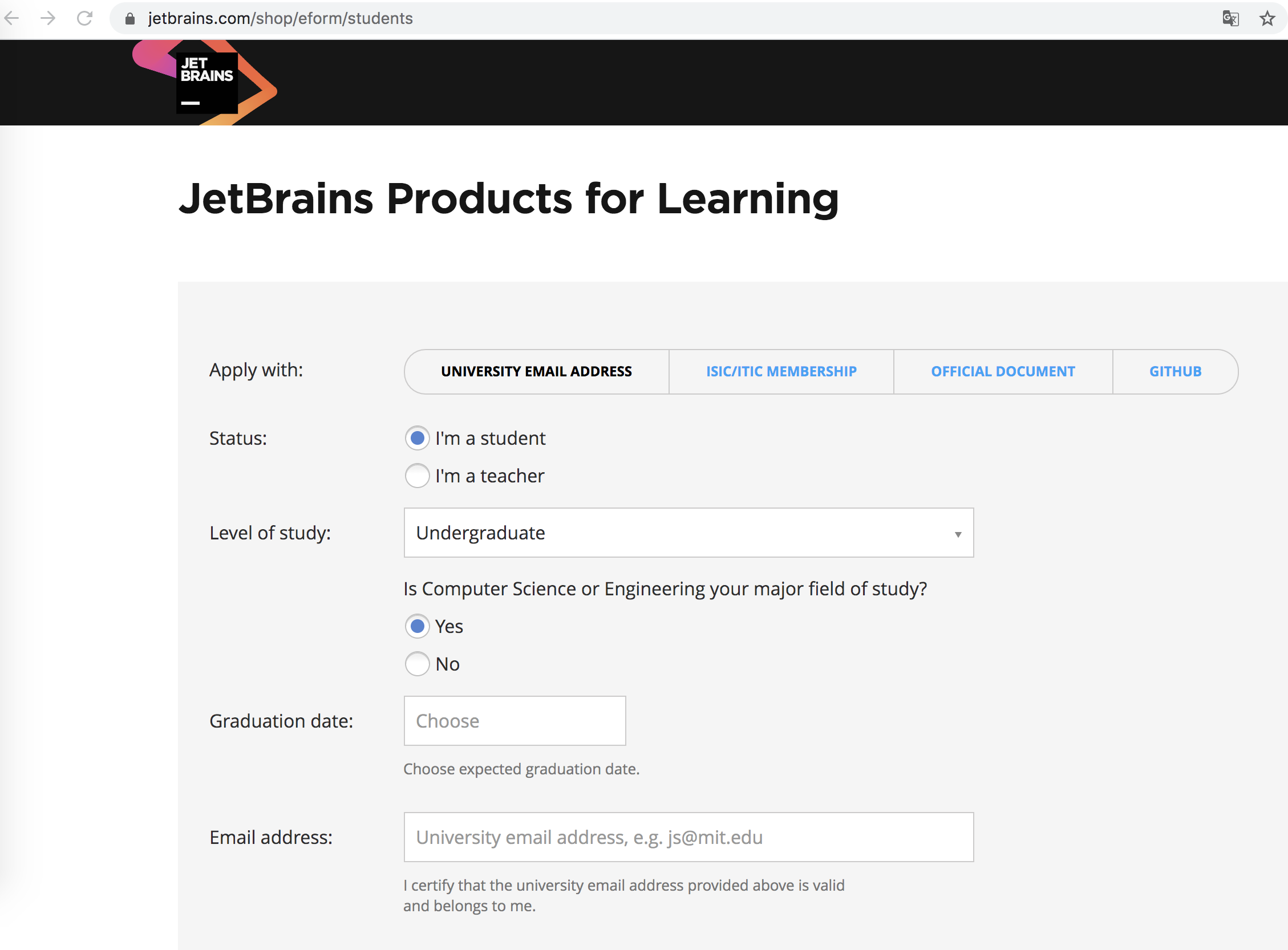Click the "Level of study:" label
The image size is (1288, 950).
(x=270, y=533)
